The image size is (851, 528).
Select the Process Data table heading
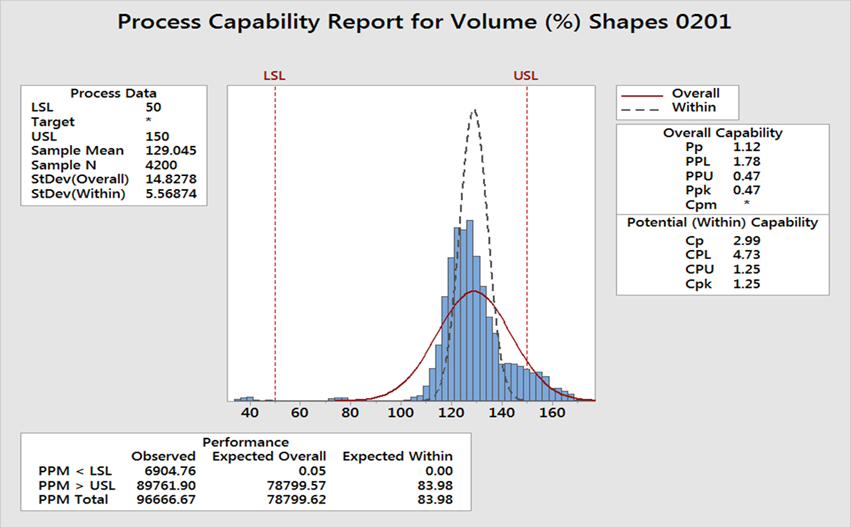114,92
